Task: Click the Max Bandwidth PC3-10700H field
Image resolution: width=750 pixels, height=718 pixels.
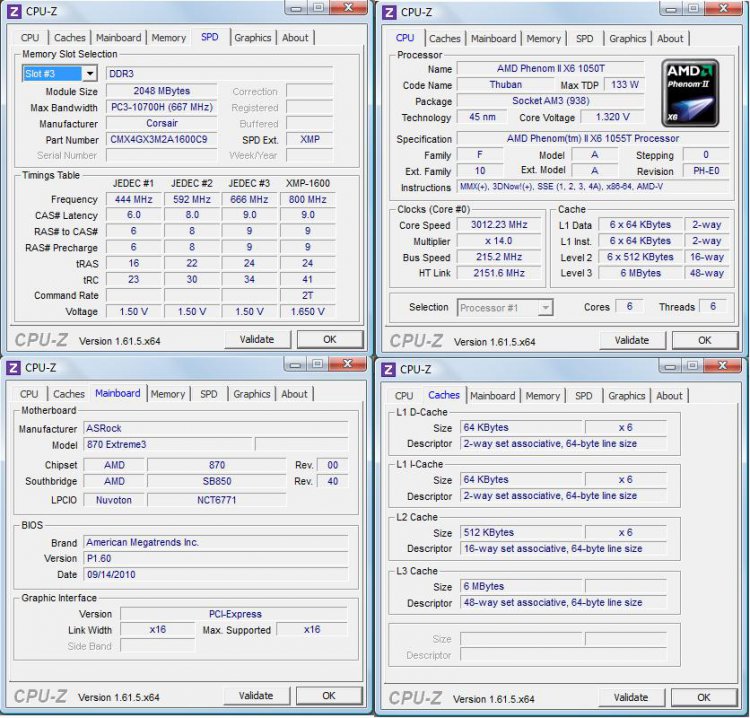Action: [x=162, y=107]
